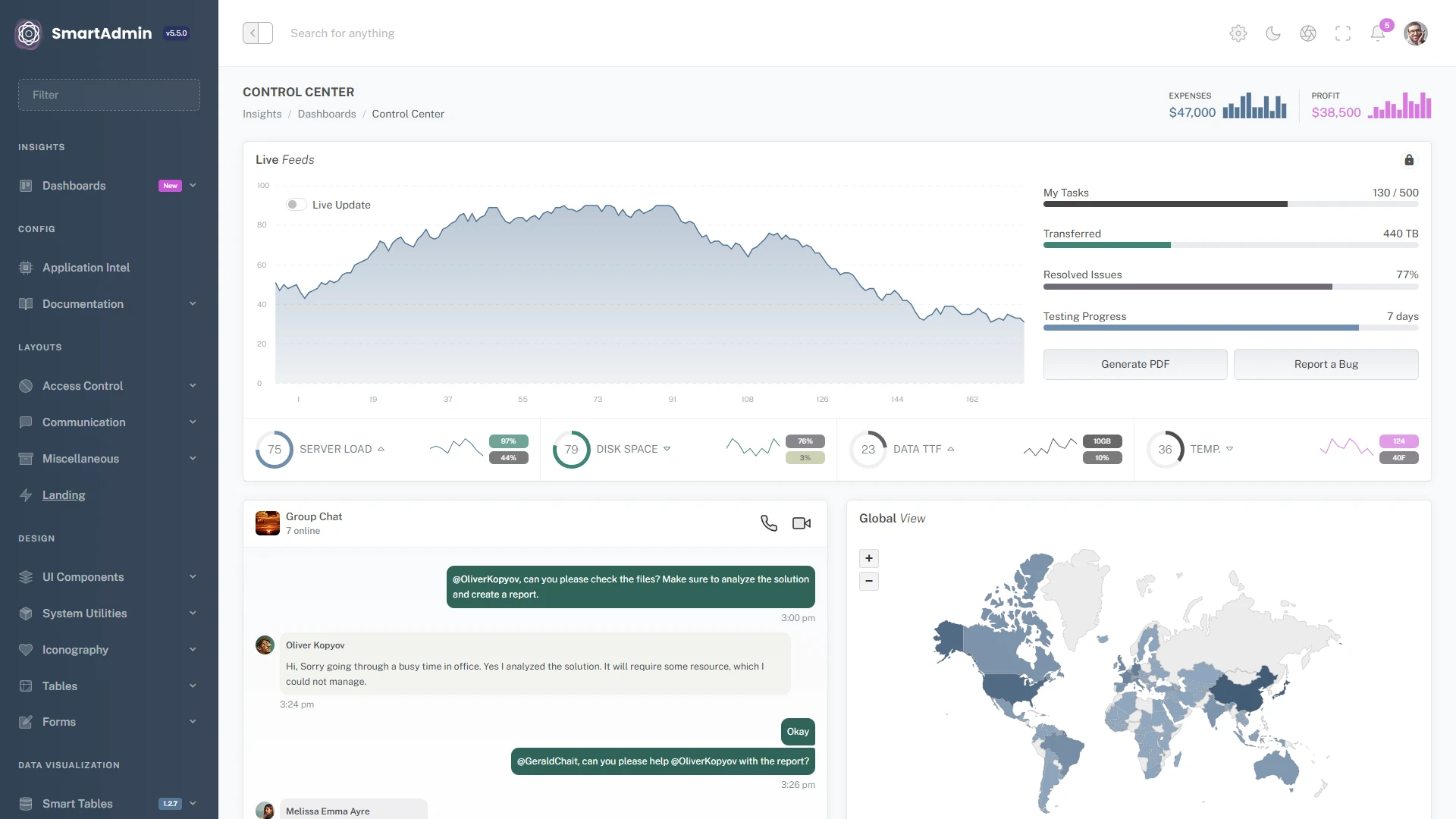
Task: Expand the Tables chevron
Action: pyautogui.click(x=193, y=686)
